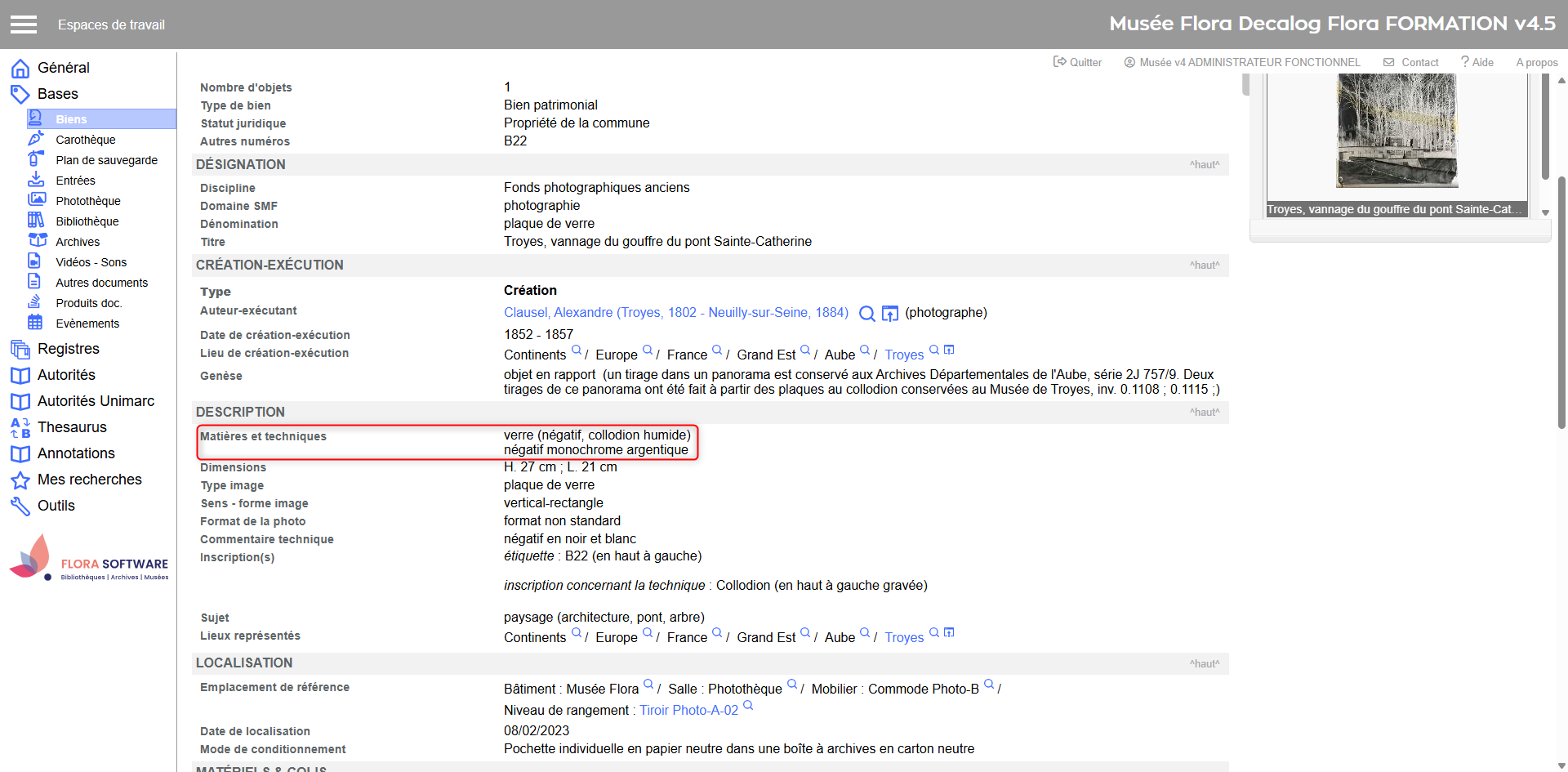The height and width of the screenshot is (772, 1568).
Task: Expand the Outils menu
Action: pyautogui.click(x=56, y=506)
